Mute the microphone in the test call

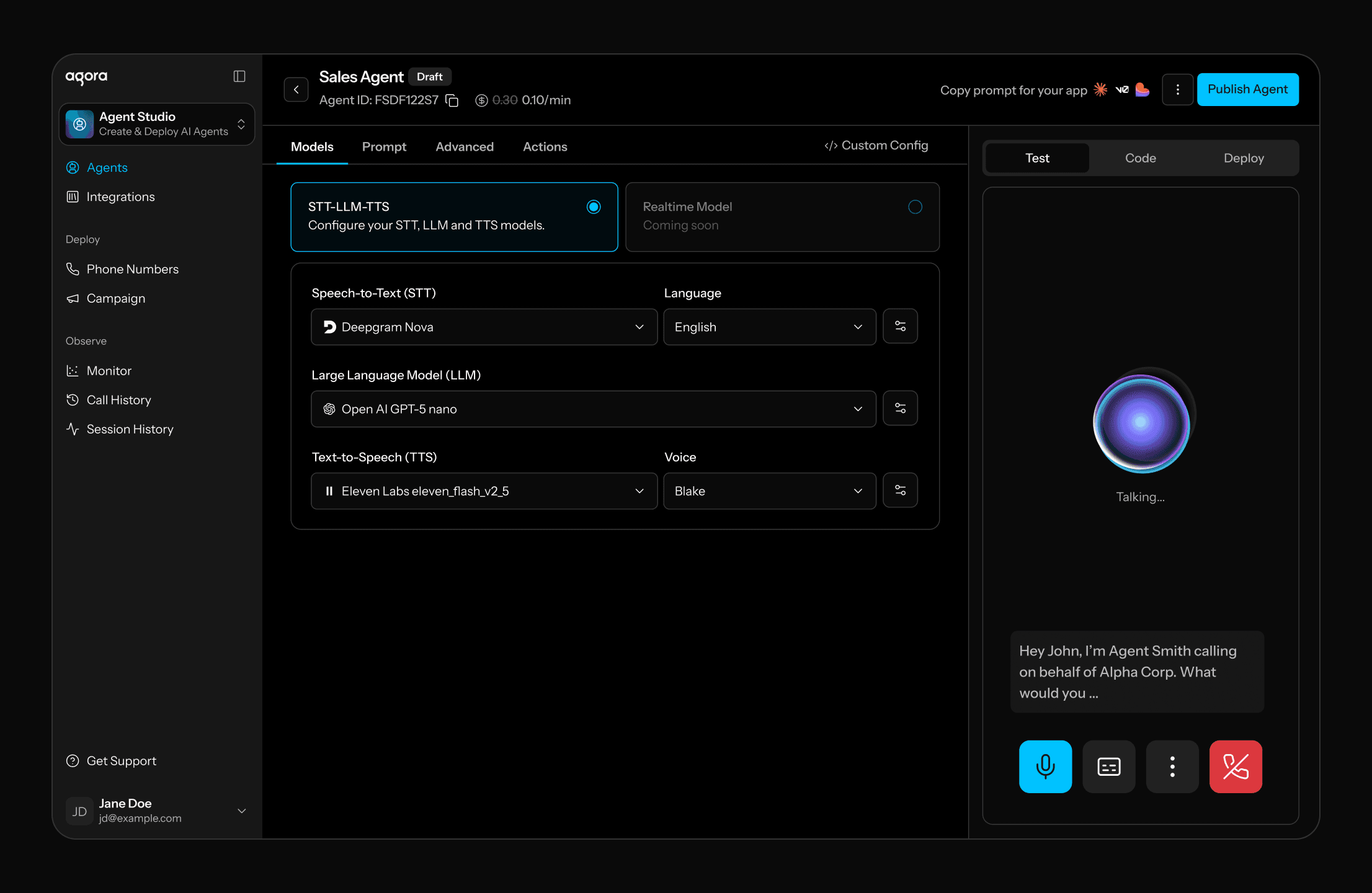(1046, 766)
